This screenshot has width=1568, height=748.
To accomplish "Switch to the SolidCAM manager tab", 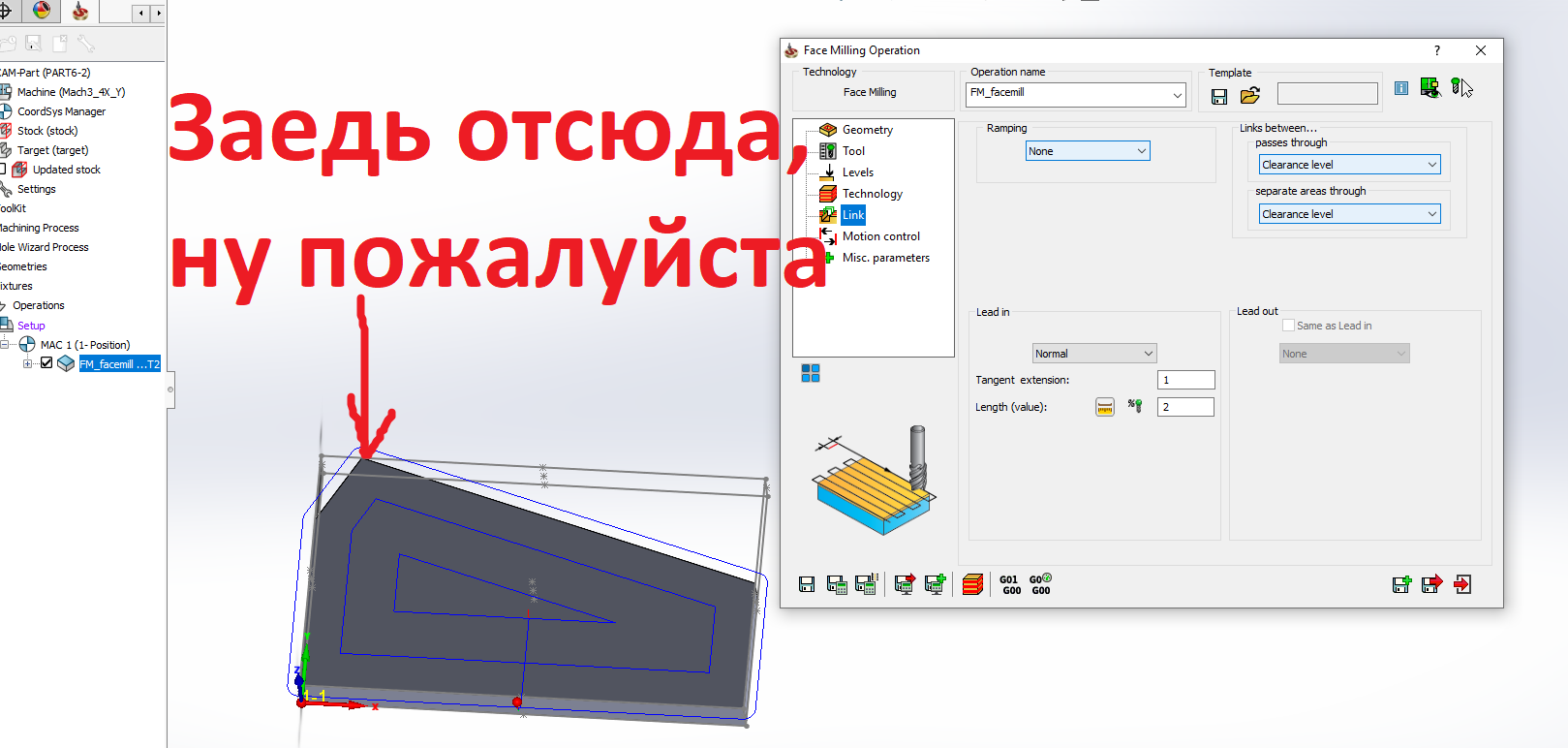I will (80, 12).
